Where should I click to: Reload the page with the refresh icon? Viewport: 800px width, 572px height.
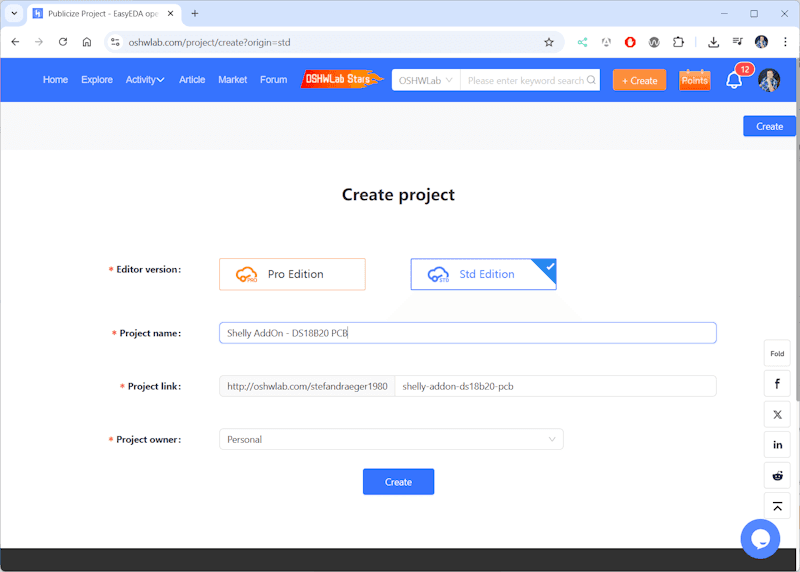63,42
